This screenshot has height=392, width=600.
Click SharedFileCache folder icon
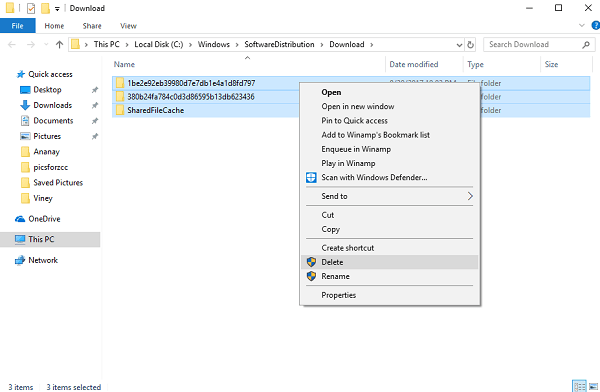tap(120, 110)
